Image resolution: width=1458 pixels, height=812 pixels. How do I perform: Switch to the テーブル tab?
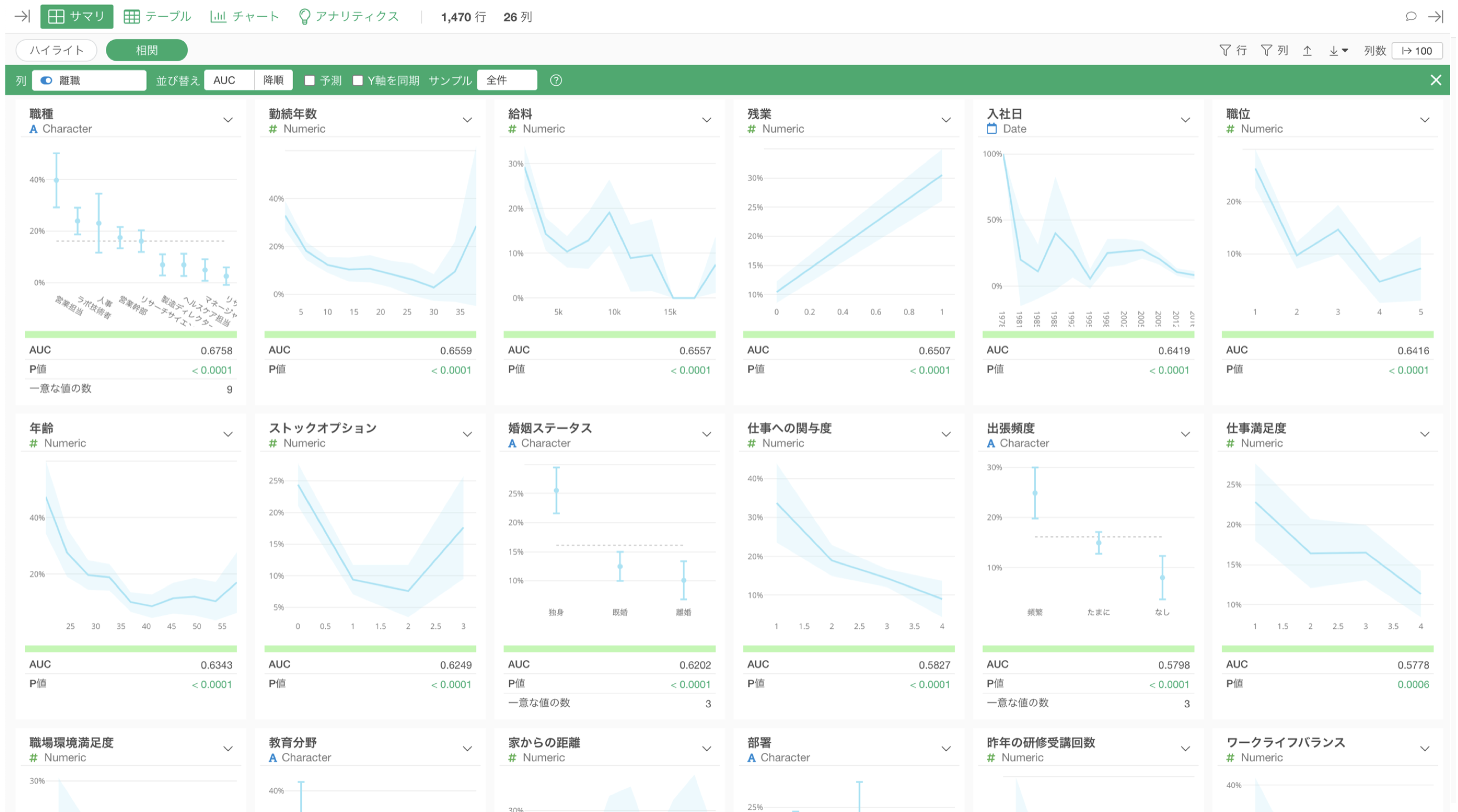[158, 16]
